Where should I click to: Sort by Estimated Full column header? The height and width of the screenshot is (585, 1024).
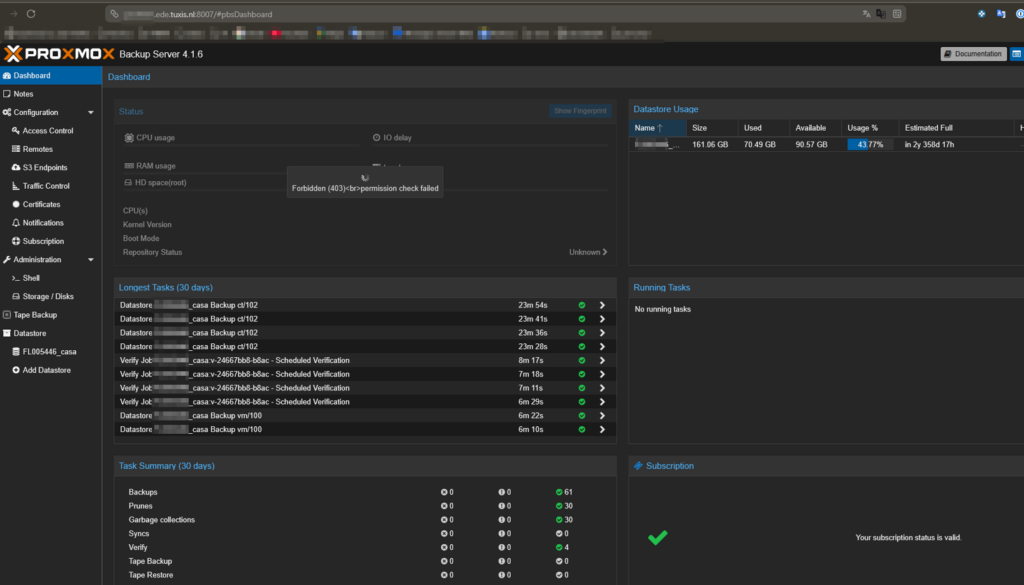(x=956, y=128)
